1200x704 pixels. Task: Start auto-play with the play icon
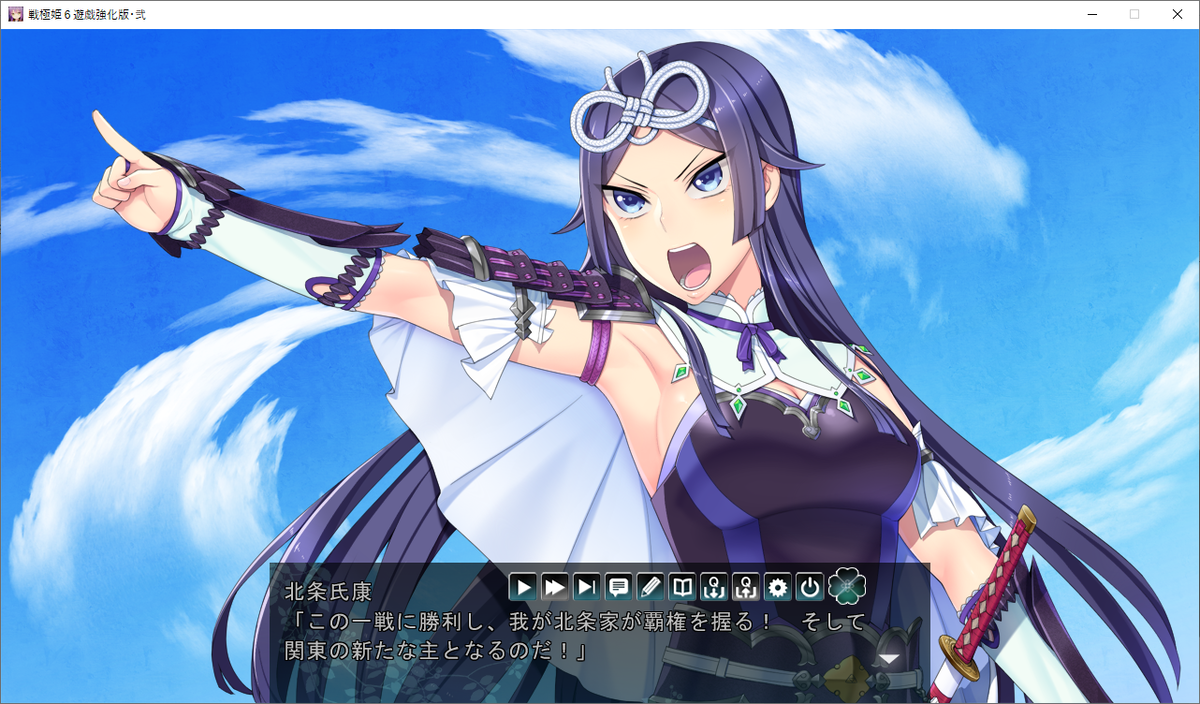tap(523, 586)
